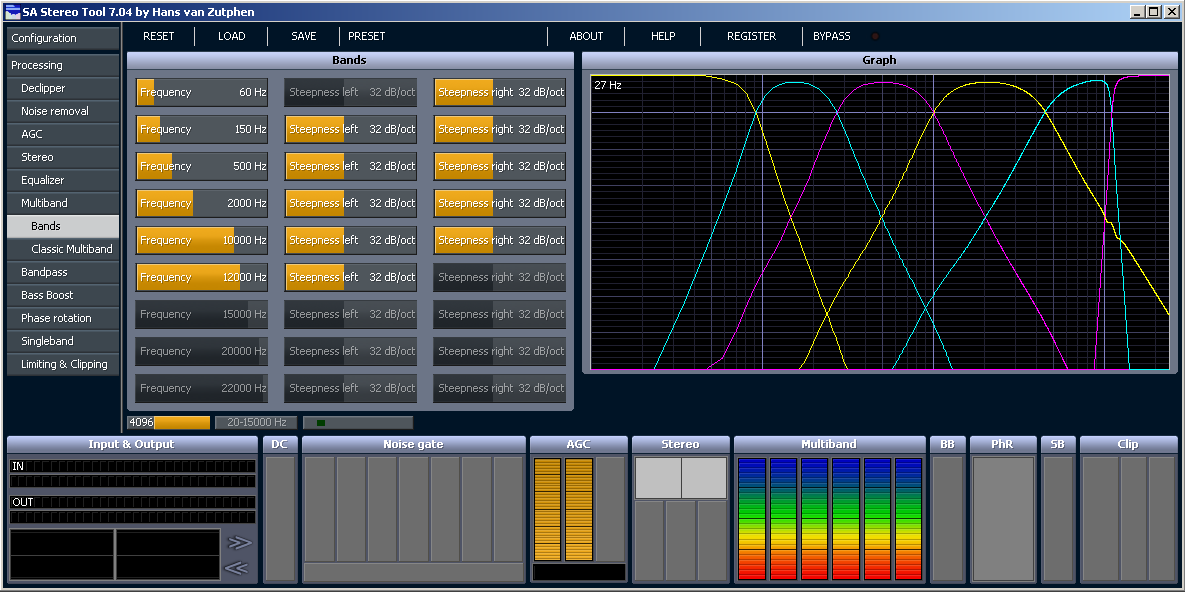Screen dimensions: 1185x592
Task: Click the SB meter panel header
Action: tap(1057, 445)
